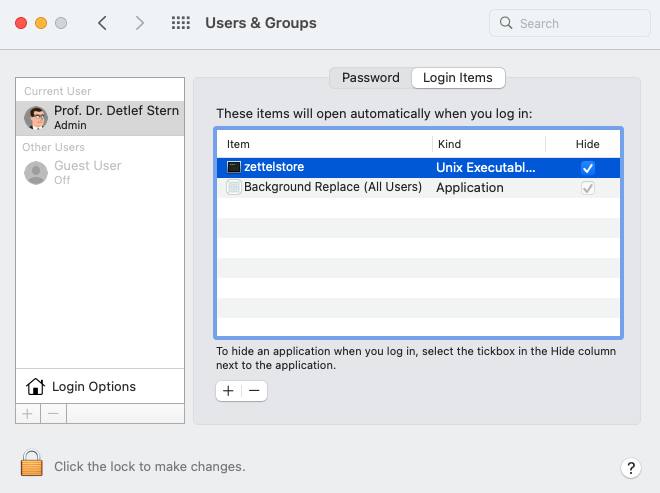Image resolution: width=660 pixels, height=493 pixels.
Task: Click the zettelstore terminal icon
Action: (234, 168)
